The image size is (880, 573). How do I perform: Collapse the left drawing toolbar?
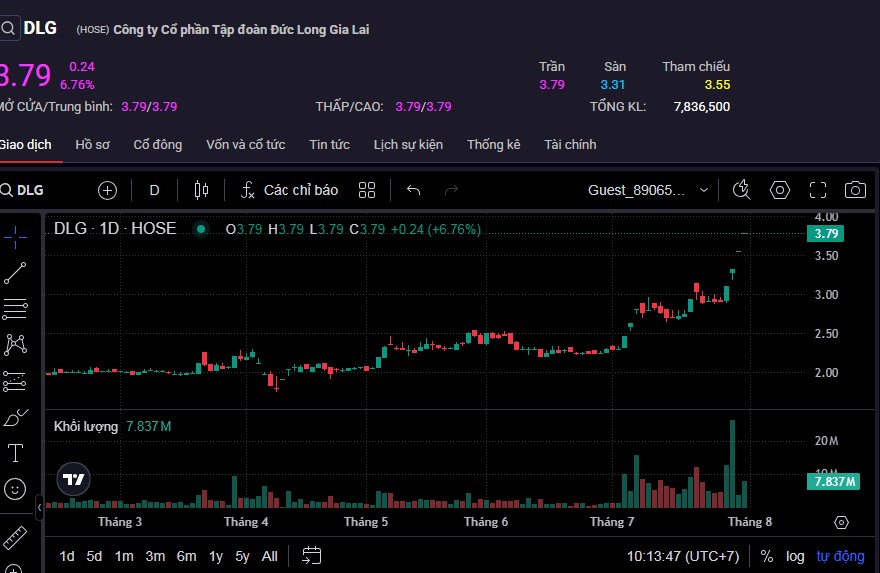pyautogui.click(x=40, y=508)
